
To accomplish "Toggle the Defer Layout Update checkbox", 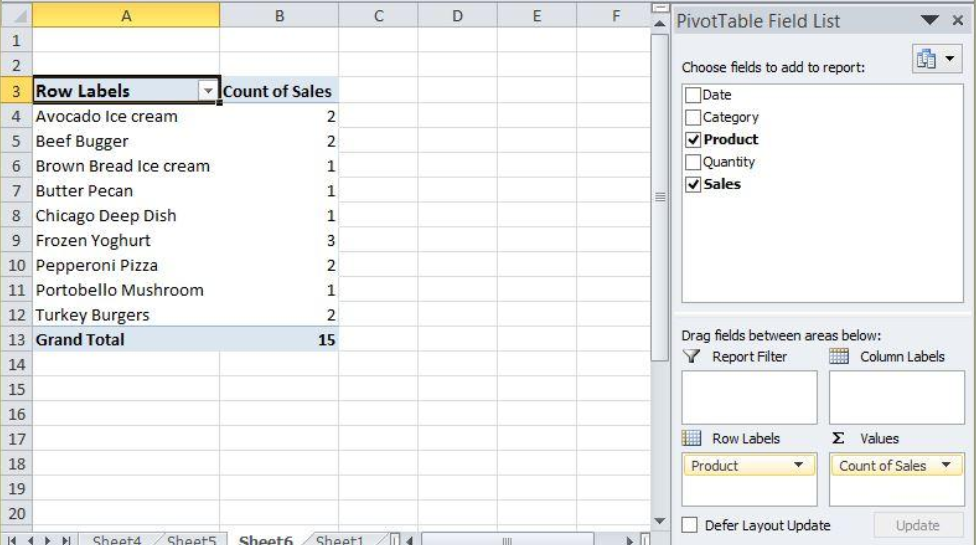I will point(689,525).
